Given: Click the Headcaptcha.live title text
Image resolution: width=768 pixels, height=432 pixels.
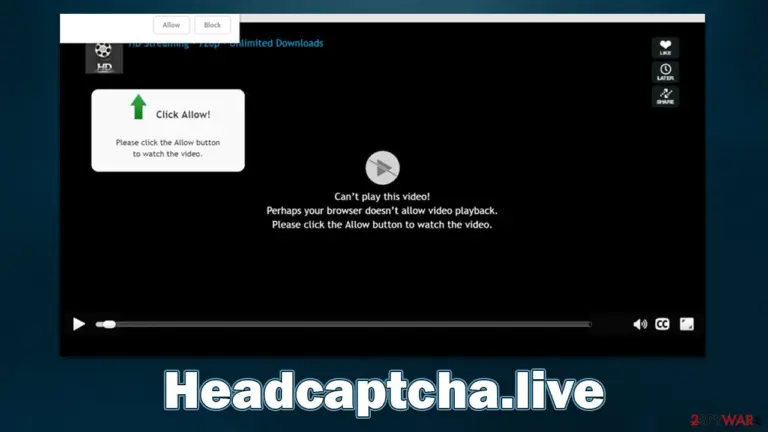Looking at the screenshot, I should tap(384, 392).
